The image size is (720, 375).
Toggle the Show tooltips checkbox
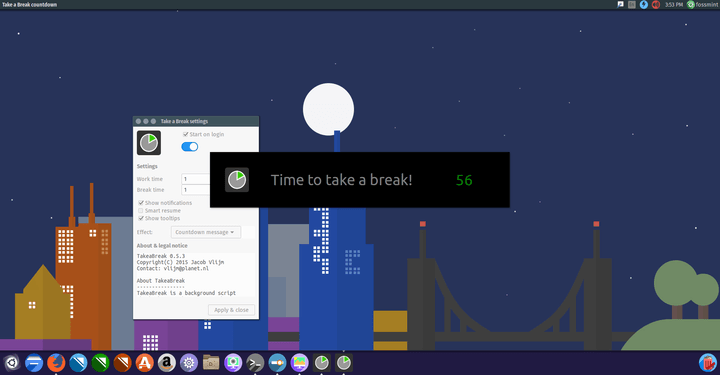pos(141,218)
